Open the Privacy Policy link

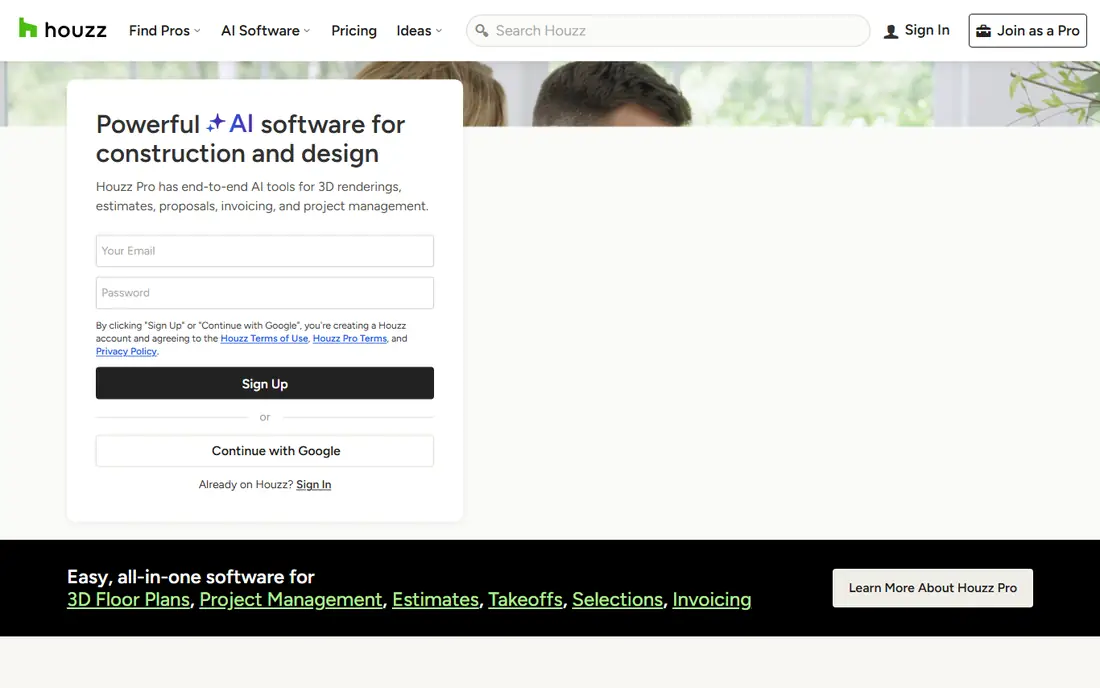[126, 351]
